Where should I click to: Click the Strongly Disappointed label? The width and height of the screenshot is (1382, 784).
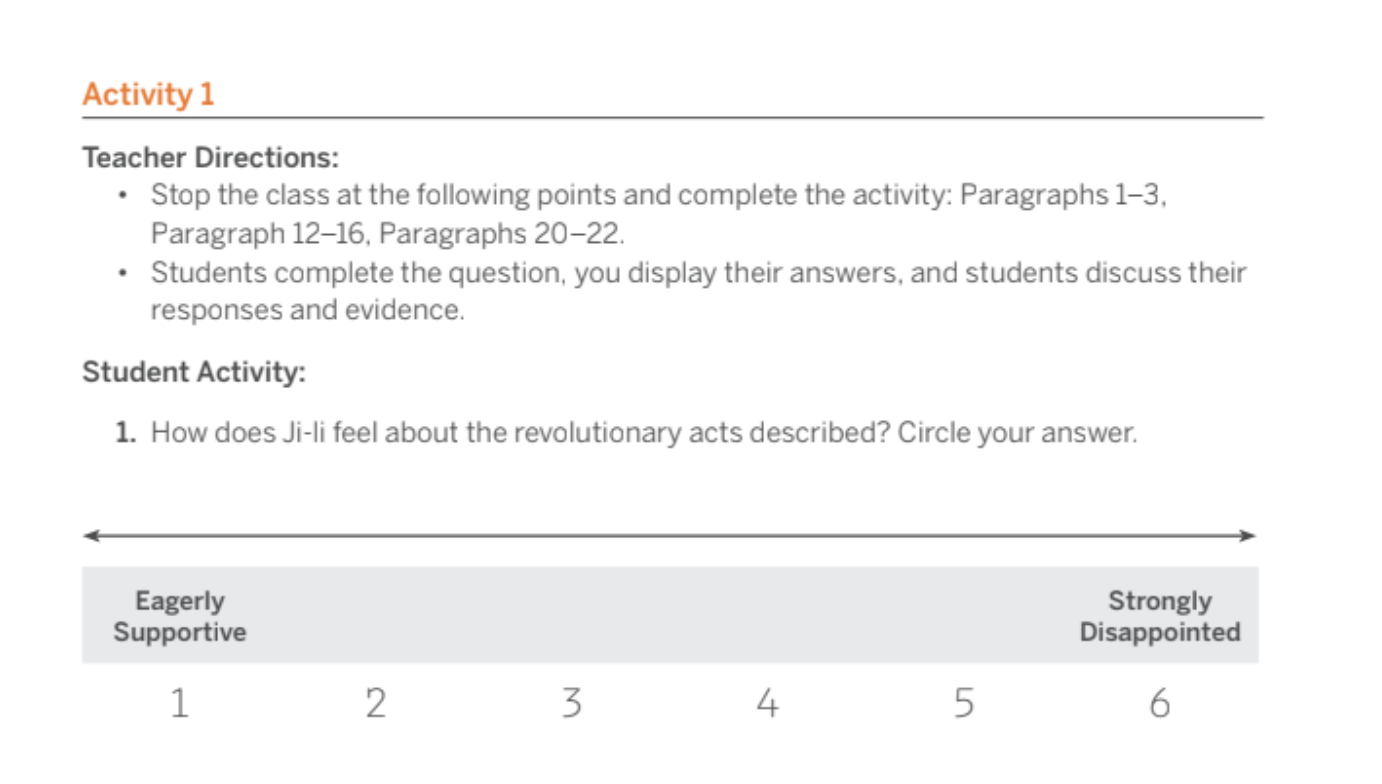[1160, 616]
